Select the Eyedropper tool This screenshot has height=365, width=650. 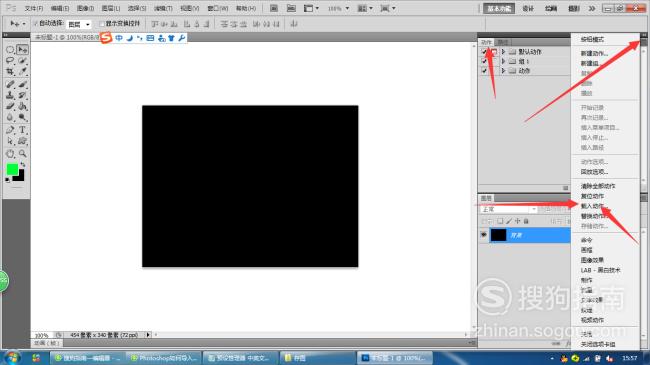[23, 72]
